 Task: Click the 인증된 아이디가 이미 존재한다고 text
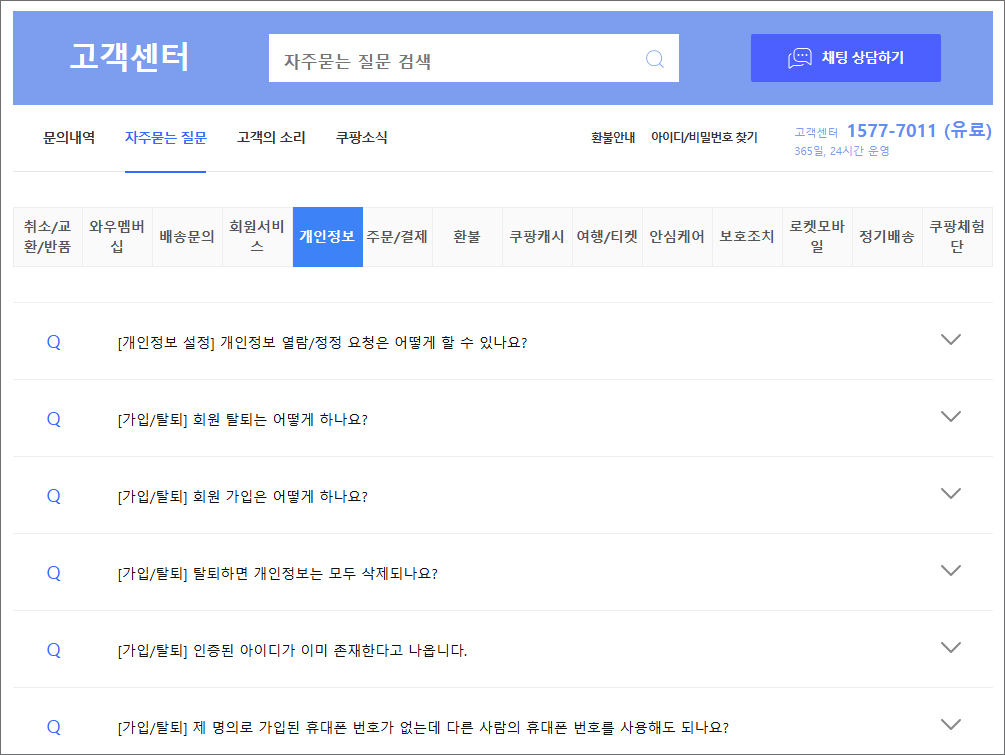coord(292,650)
